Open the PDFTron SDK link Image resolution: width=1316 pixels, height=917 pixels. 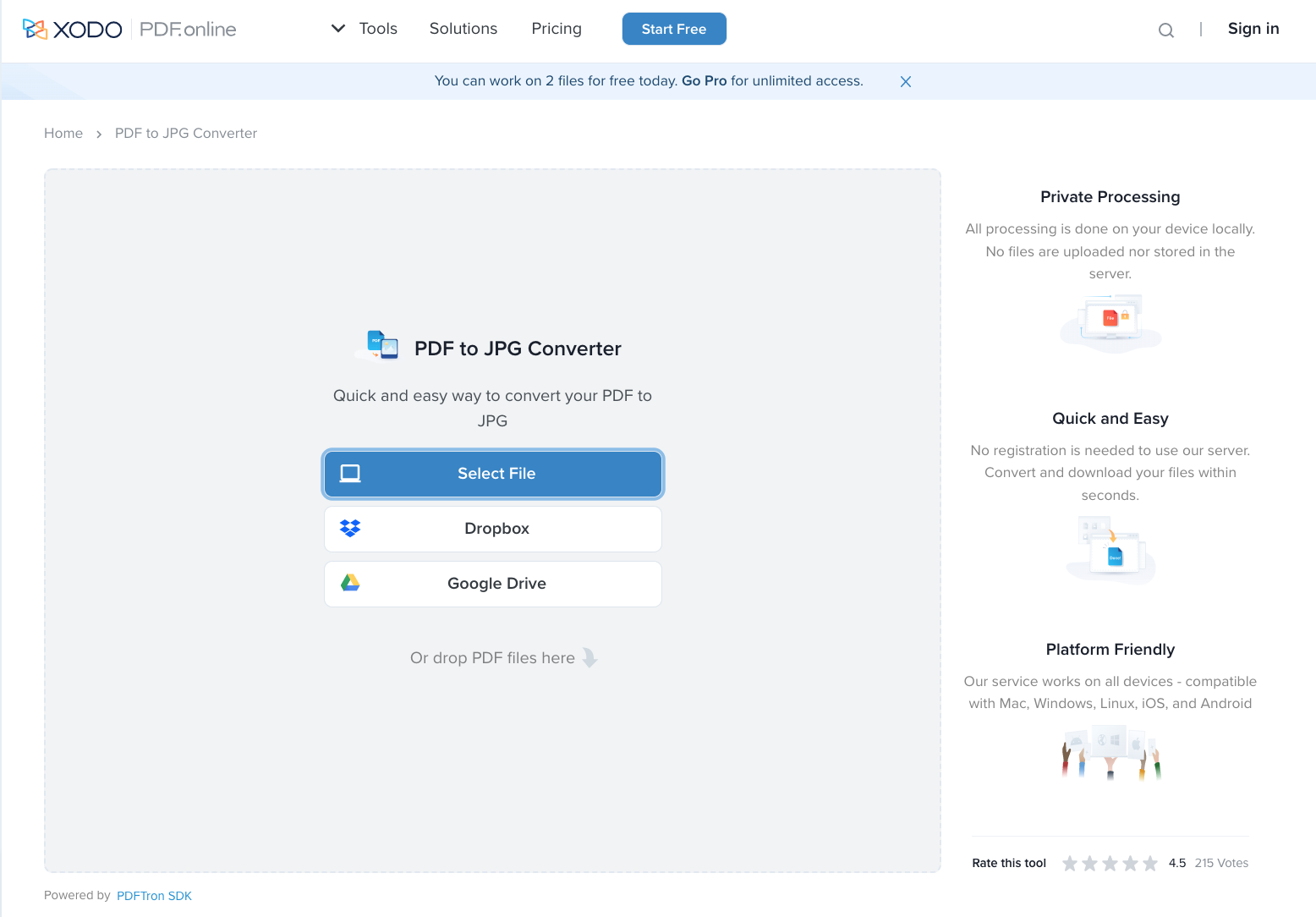click(x=154, y=896)
